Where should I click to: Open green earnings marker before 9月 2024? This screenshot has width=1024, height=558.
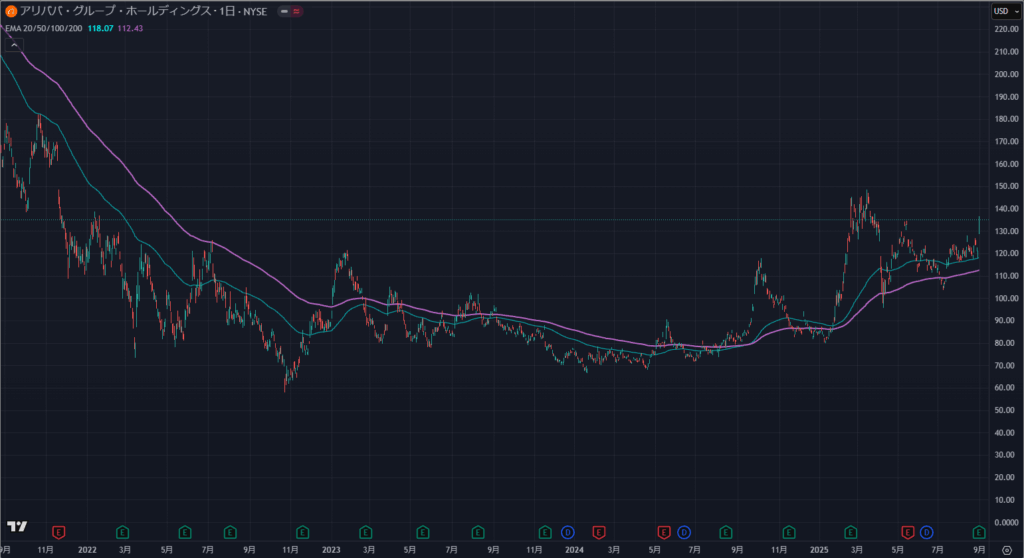[726, 533]
